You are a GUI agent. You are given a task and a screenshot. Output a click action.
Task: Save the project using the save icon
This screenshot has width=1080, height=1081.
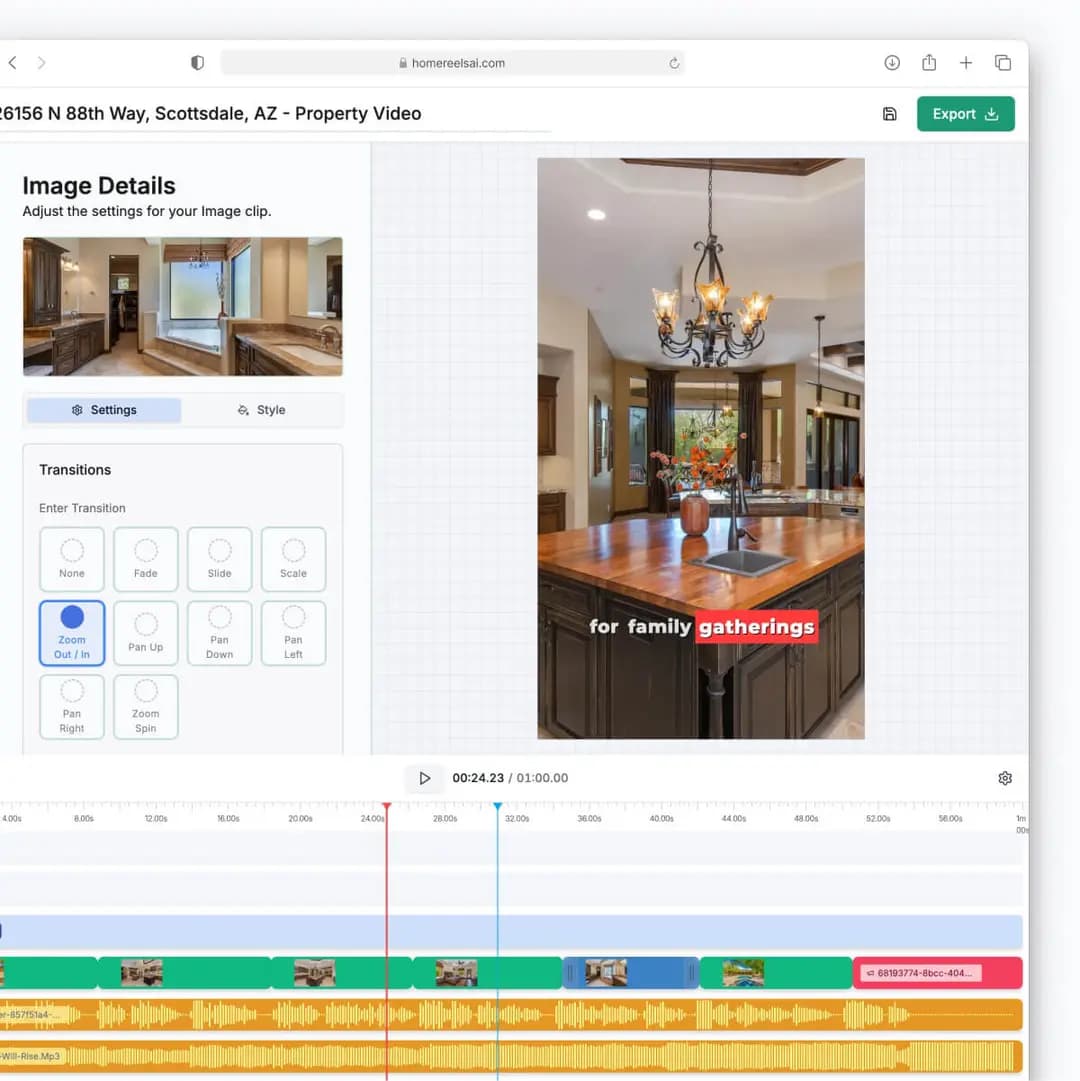[x=890, y=113]
